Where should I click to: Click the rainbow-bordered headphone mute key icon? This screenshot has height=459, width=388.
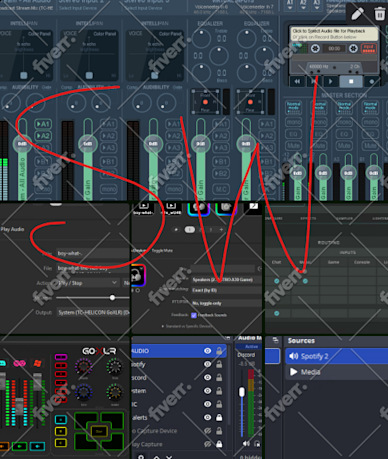[138, 276]
